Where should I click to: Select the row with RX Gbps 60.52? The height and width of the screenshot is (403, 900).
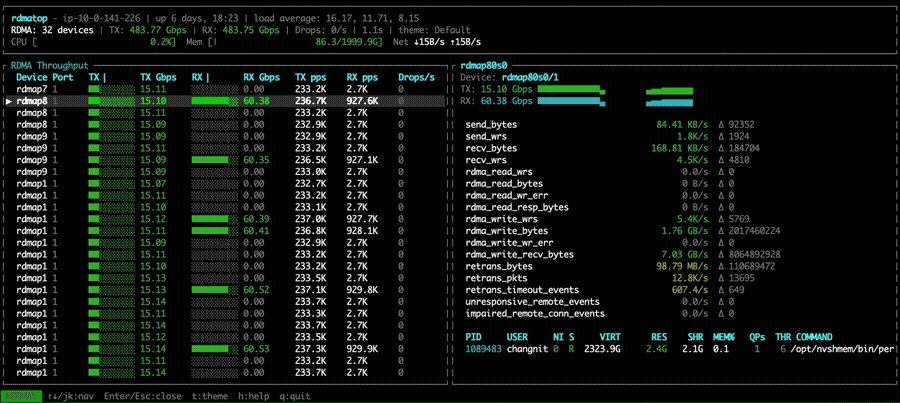tap(224, 290)
